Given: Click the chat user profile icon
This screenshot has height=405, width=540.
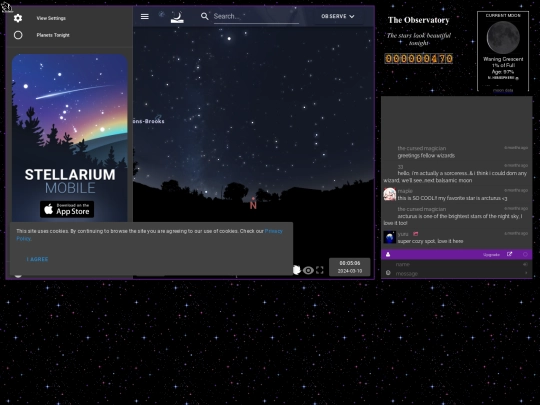Looking at the screenshot, I should click(388, 255).
